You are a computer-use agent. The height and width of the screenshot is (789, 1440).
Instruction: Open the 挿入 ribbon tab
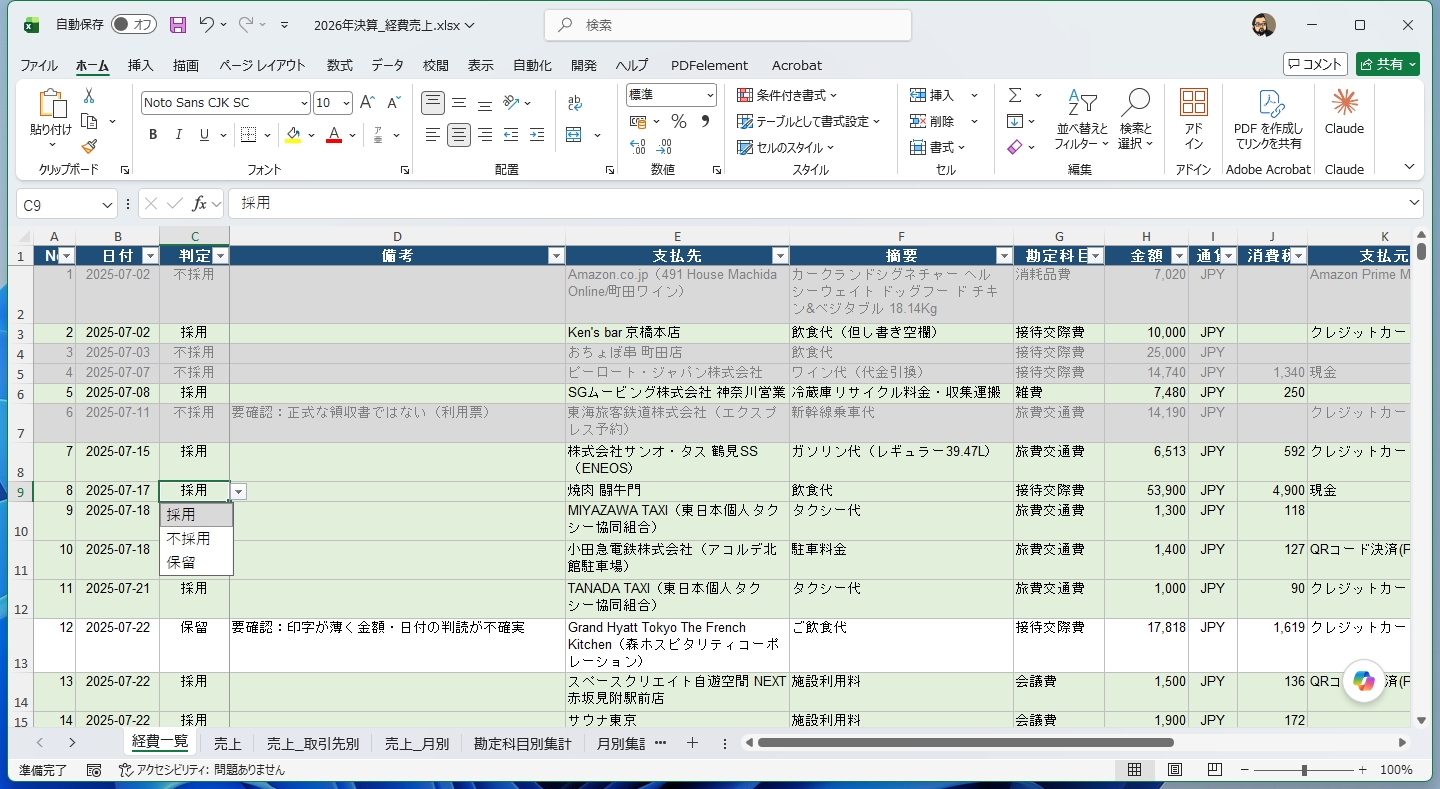141,65
